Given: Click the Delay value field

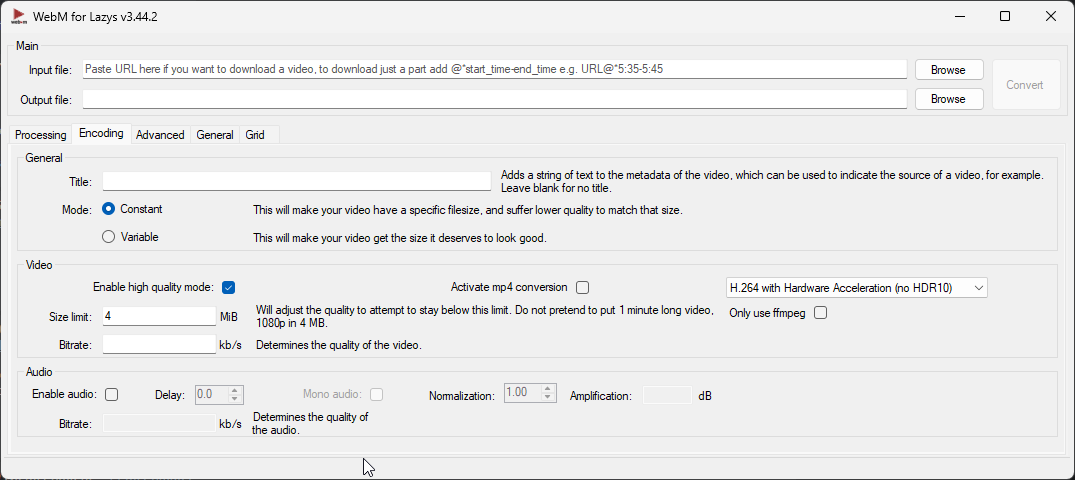Looking at the screenshot, I should (211, 394).
